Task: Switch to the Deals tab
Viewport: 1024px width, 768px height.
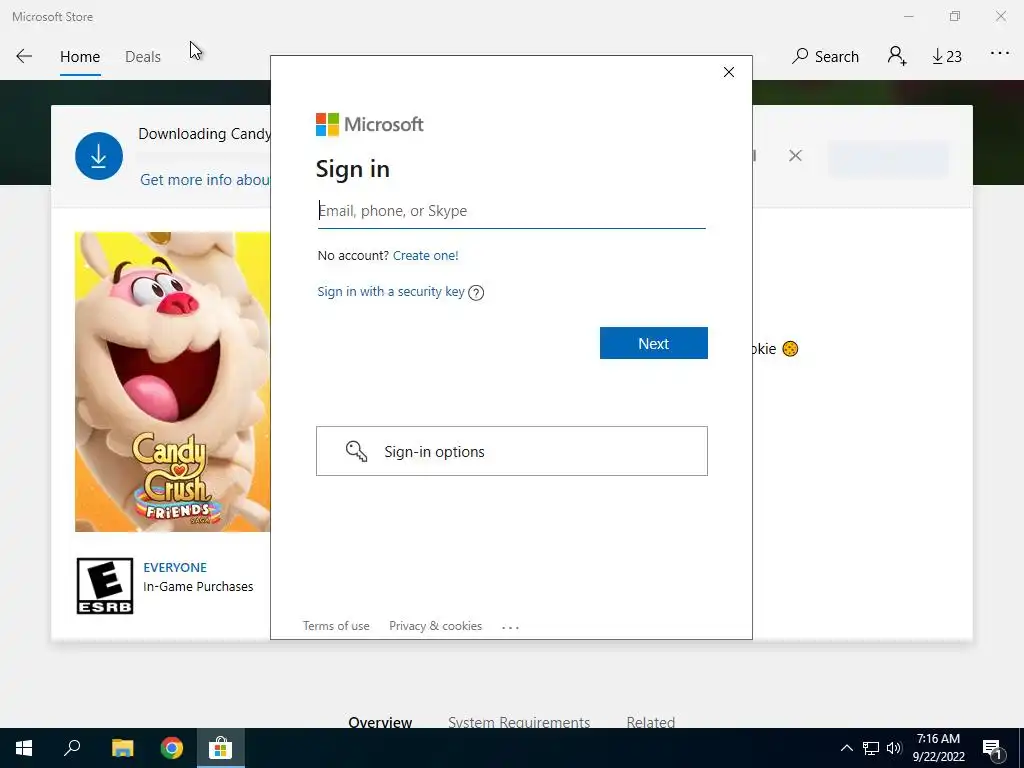Action: pyautogui.click(x=142, y=57)
